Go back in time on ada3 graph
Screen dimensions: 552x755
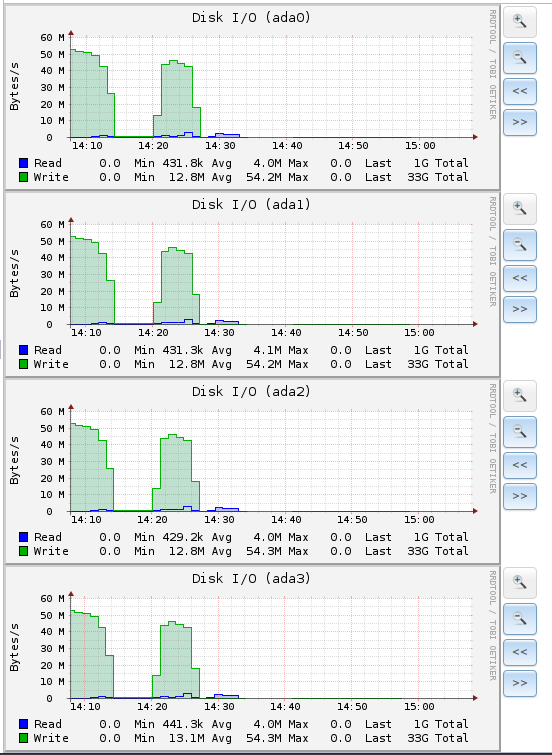pyautogui.click(x=520, y=652)
